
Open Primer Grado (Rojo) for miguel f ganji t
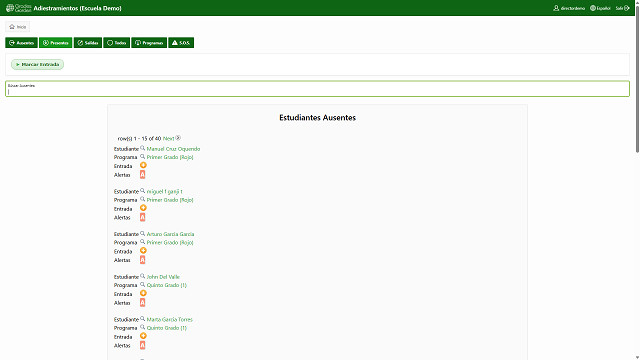point(170,200)
